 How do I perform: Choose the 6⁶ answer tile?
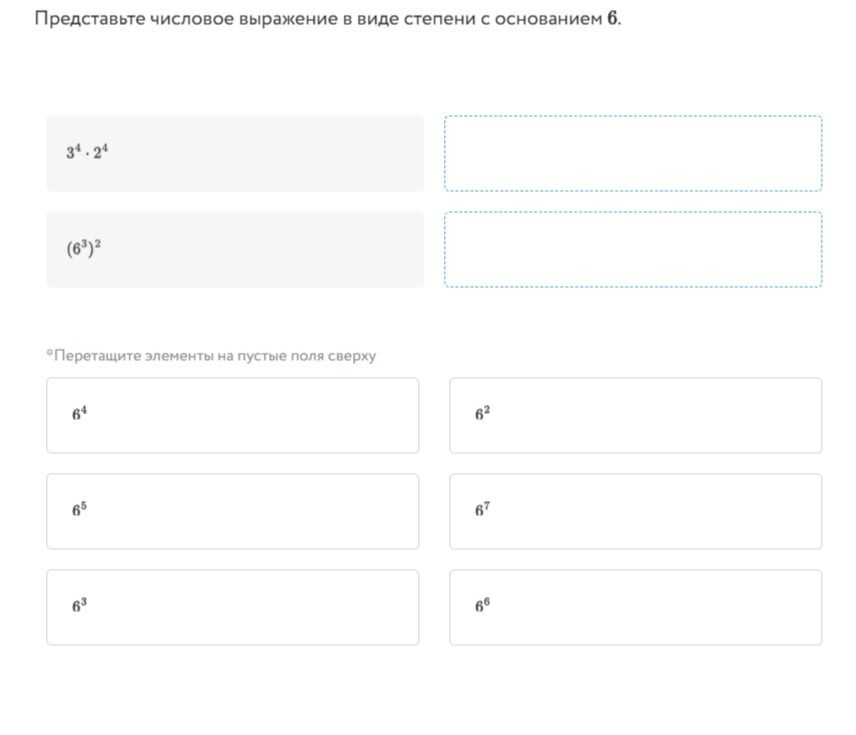(x=635, y=607)
